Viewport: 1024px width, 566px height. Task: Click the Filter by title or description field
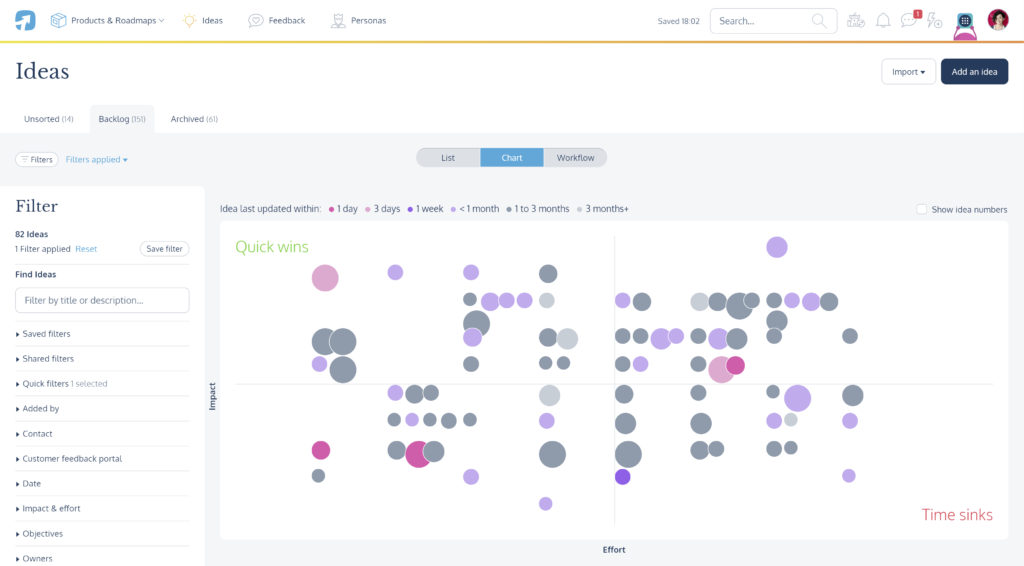[102, 300]
